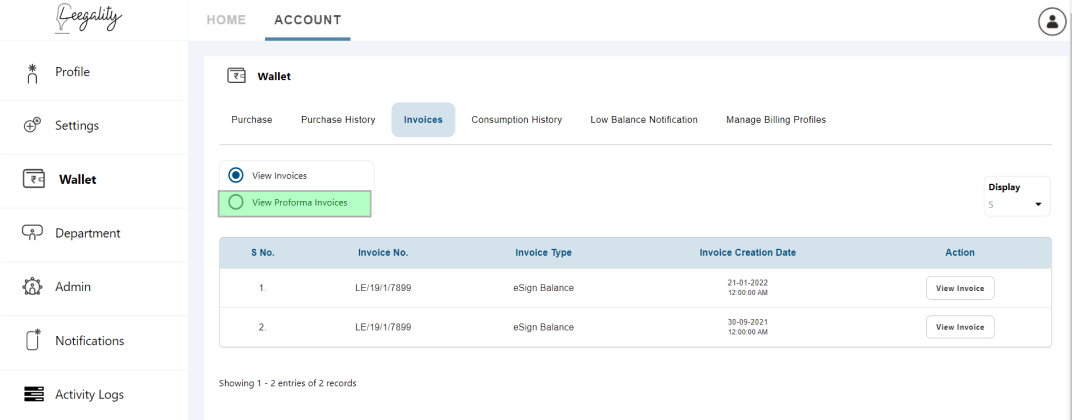Click the Showing 1 - 2 entries text
1072x420 pixels.
[x=287, y=383]
